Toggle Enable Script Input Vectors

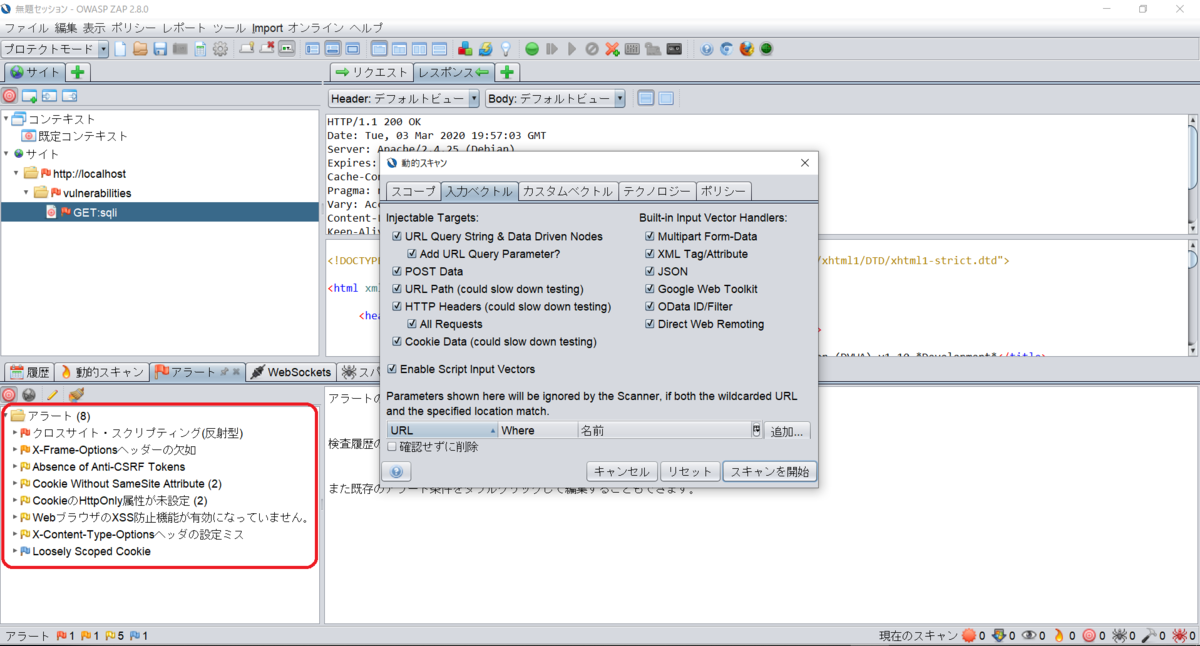[x=392, y=369]
